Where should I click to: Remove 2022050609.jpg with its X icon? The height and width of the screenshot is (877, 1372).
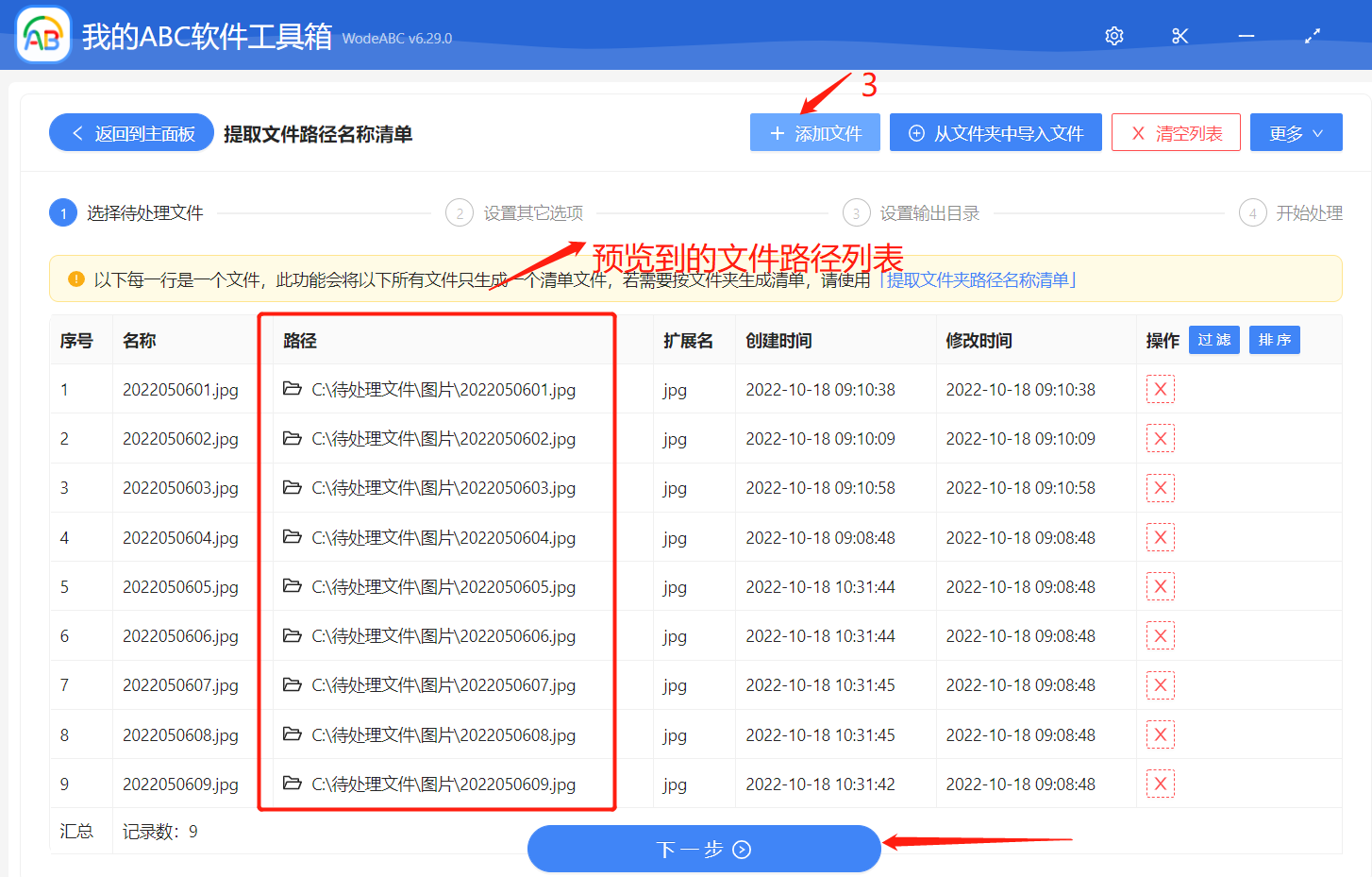[x=1161, y=784]
